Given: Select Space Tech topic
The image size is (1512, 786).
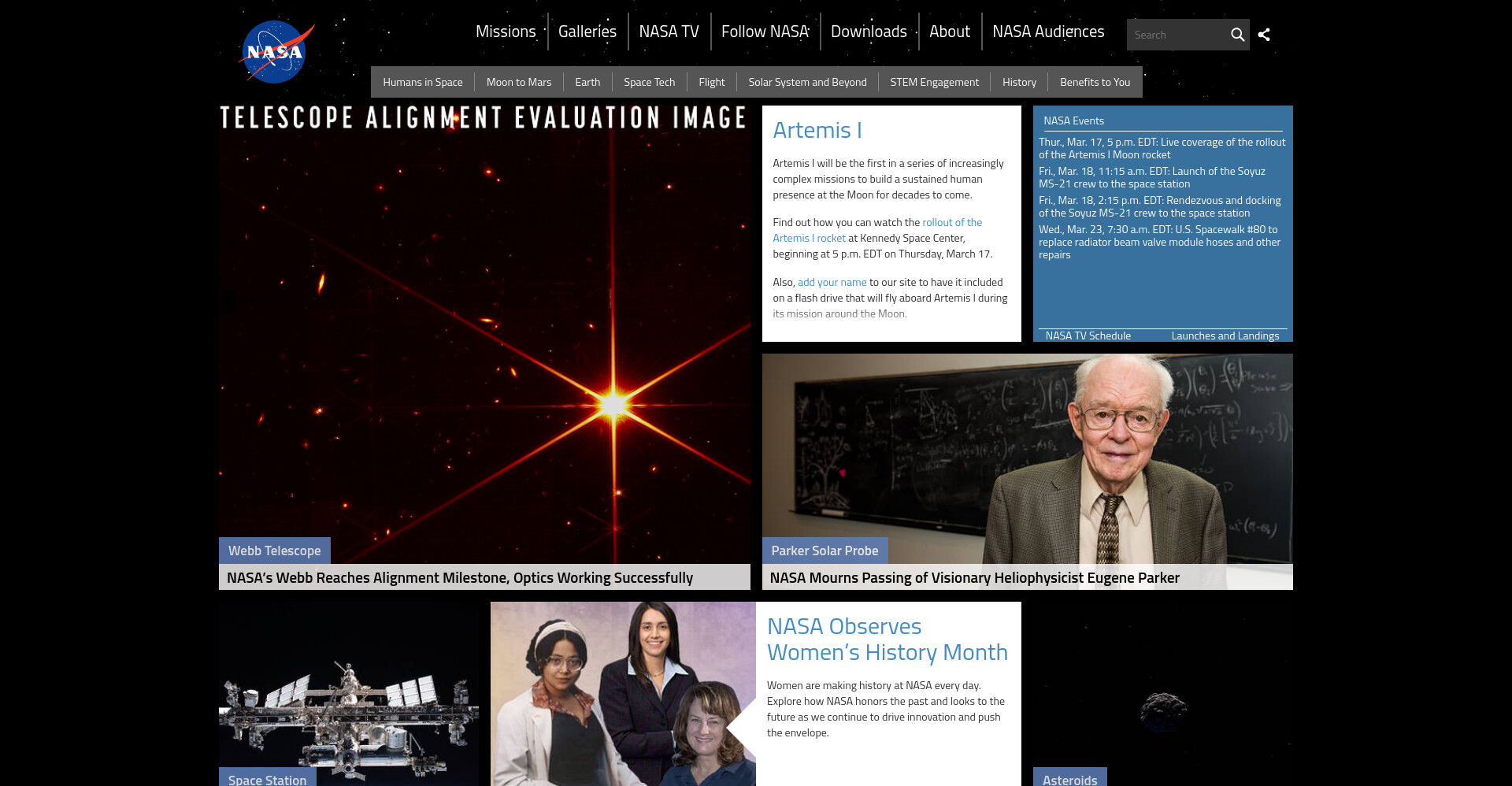Looking at the screenshot, I should [x=650, y=82].
